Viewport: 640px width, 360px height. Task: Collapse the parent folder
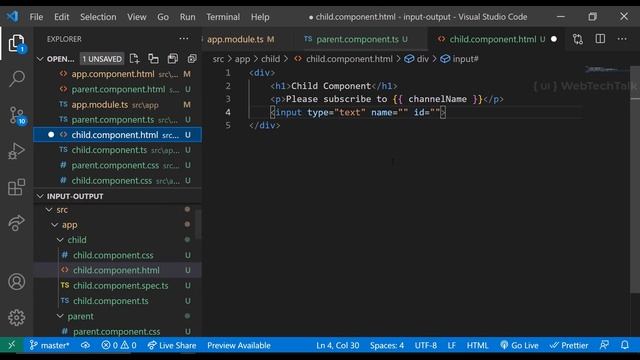coord(60,316)
